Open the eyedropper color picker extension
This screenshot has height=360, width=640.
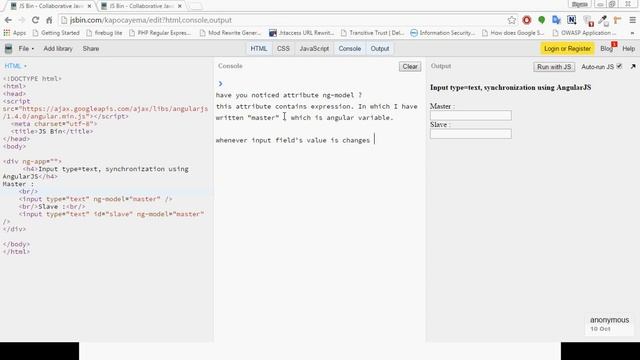click(603, 20)
